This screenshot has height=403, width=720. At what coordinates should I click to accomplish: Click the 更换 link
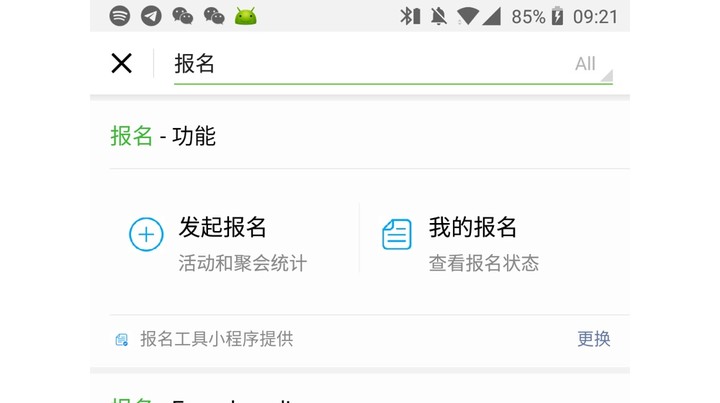[594, 339]
